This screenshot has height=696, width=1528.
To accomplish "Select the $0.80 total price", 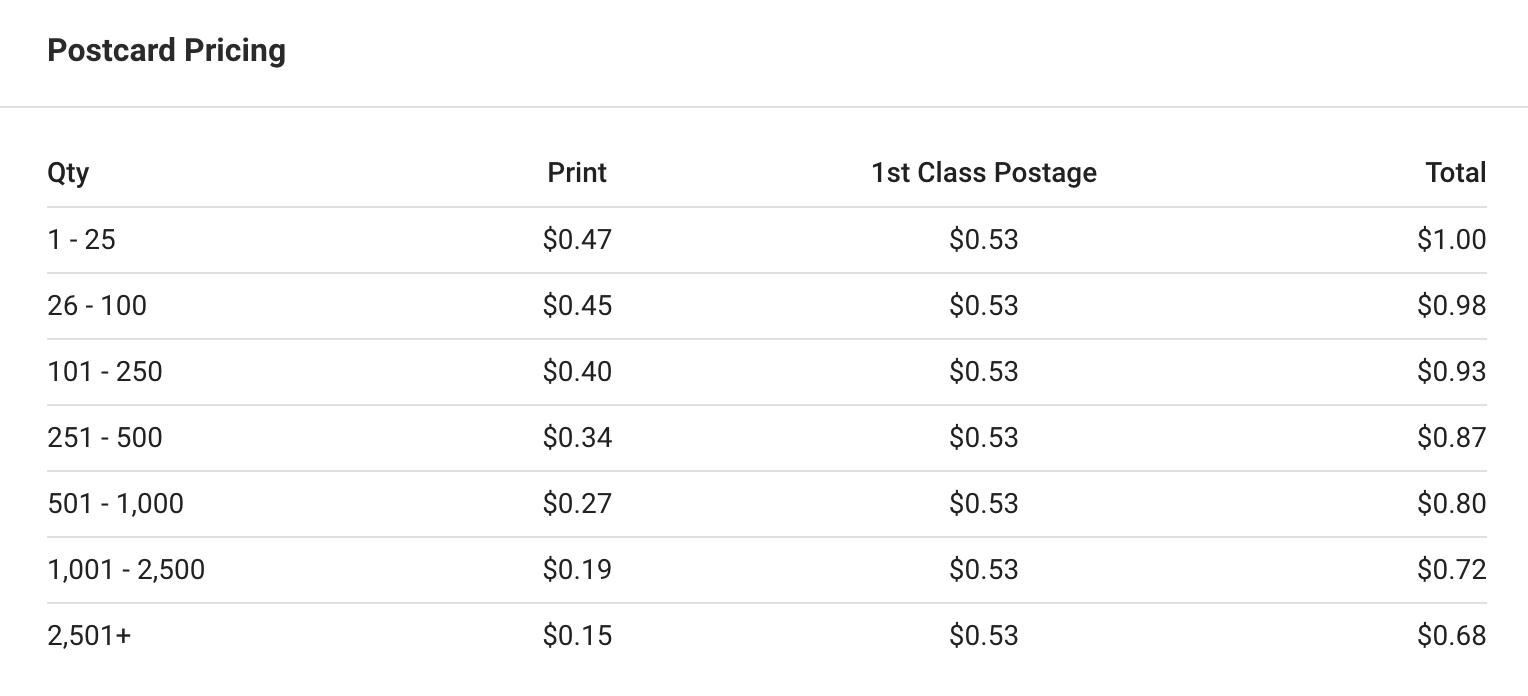I will 1452,504.
